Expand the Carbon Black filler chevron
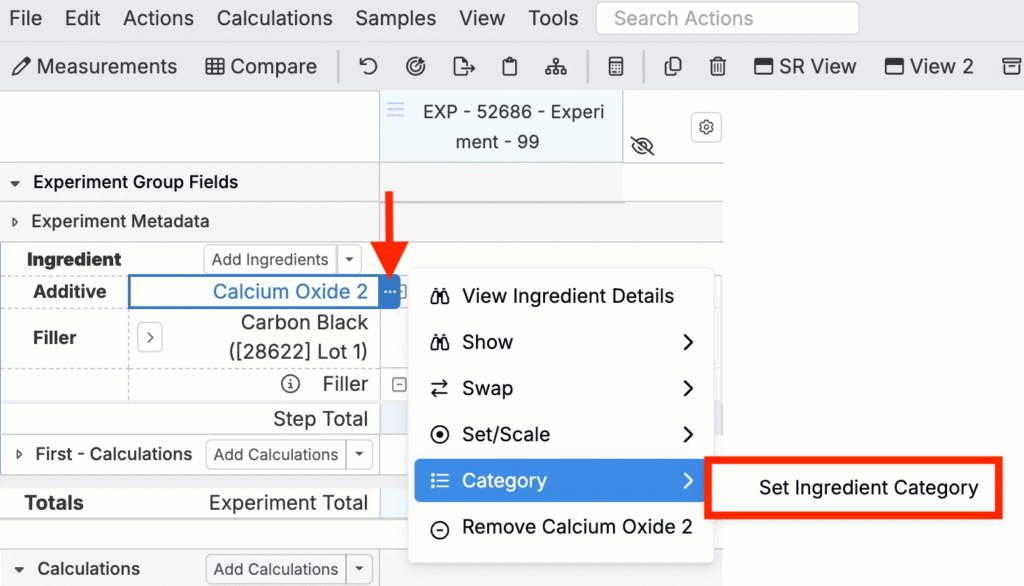This screenshot has width=1024, height=586. [150, 338]
